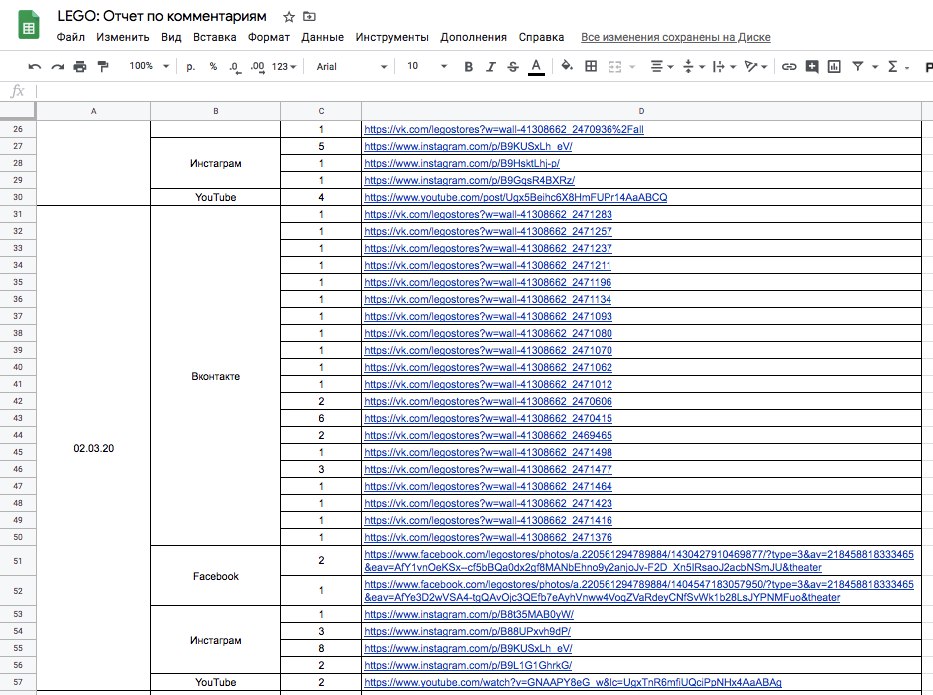Open the Данные menu
This screenshot has height=695, width=933.
[322, 37]
